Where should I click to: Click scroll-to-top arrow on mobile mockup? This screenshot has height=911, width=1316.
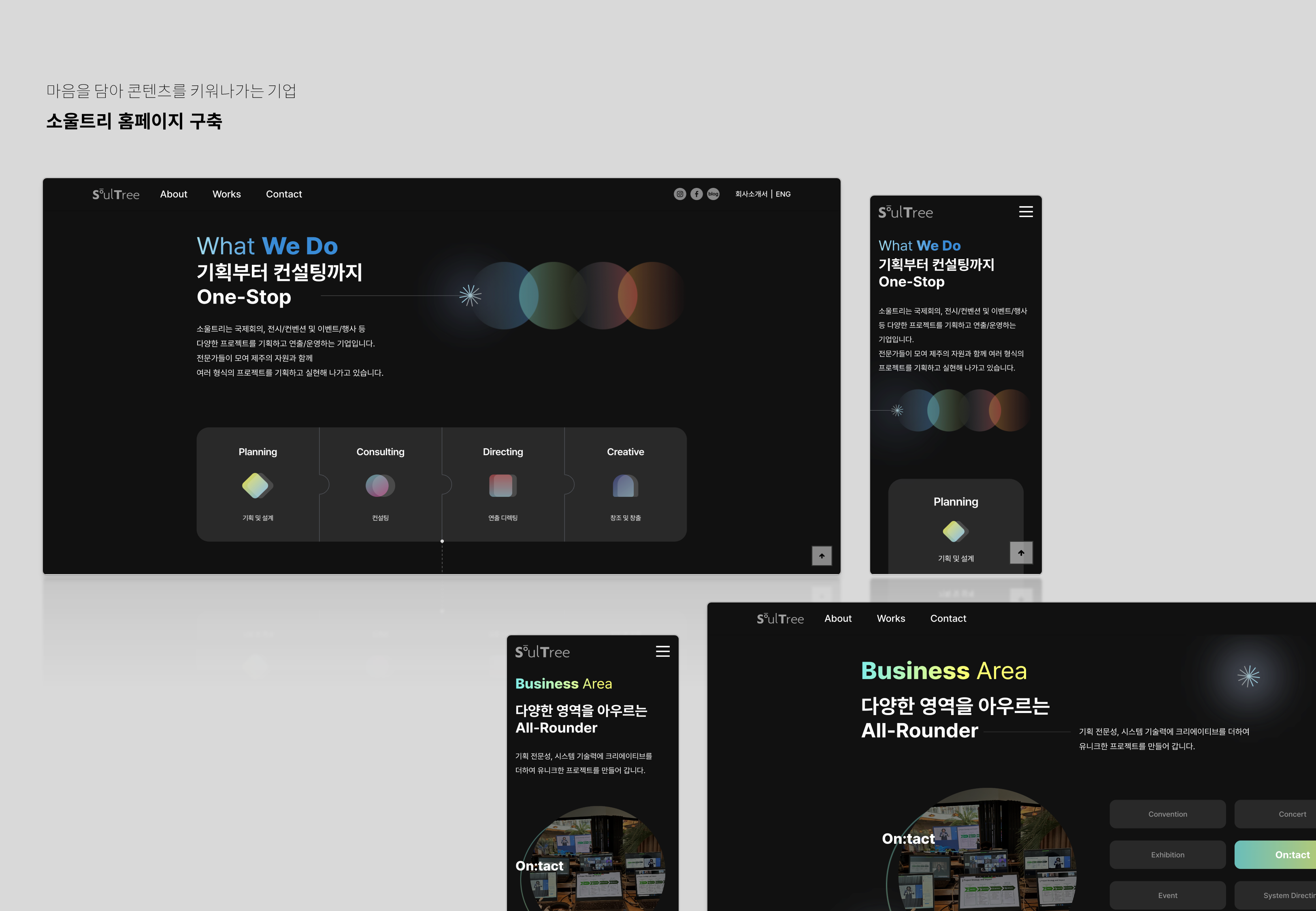[x=1021, y=553]
